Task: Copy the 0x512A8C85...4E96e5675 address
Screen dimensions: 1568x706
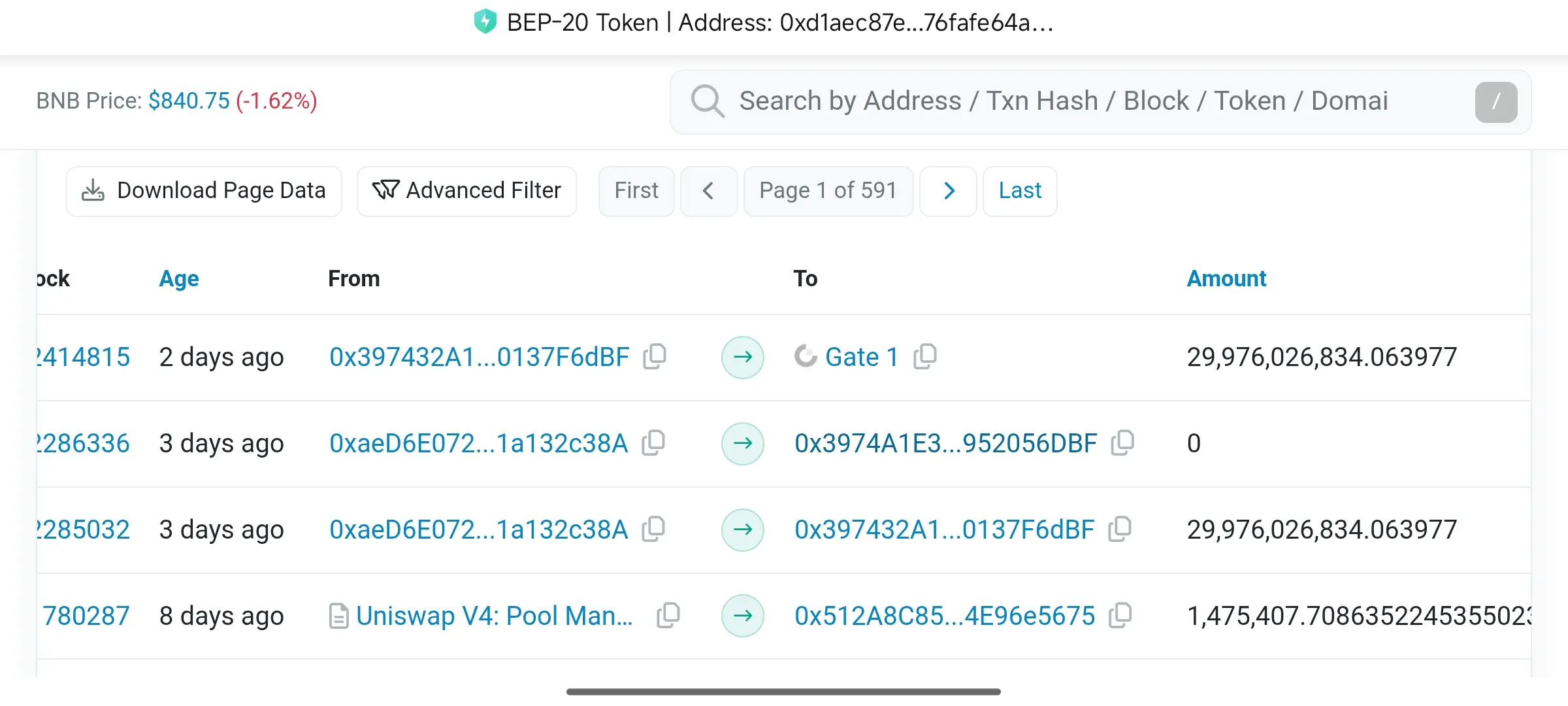Action: click(x=1120, y=615)
